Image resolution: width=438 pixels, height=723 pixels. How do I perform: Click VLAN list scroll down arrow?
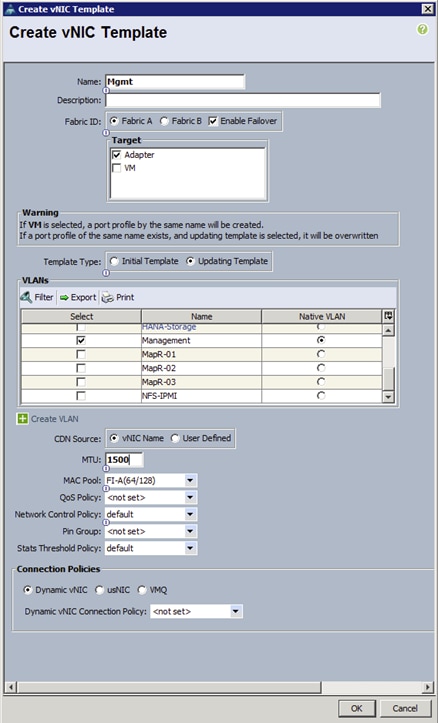point(388,397)
